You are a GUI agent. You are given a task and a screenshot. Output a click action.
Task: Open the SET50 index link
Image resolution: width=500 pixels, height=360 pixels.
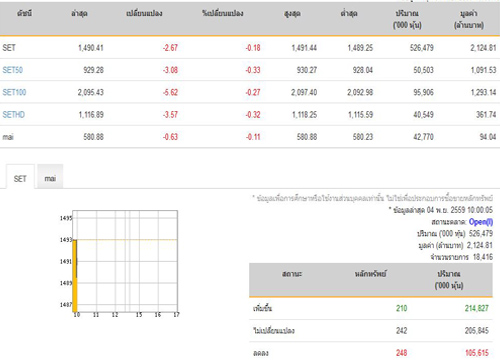(x=13, y=70)
